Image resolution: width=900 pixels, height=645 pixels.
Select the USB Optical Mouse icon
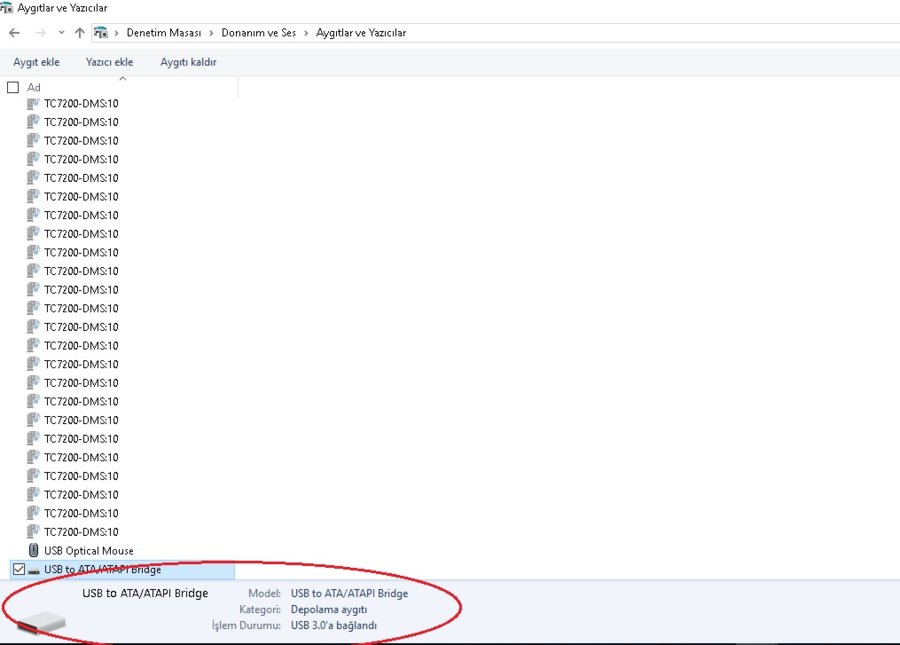click(x=33, y=550)
